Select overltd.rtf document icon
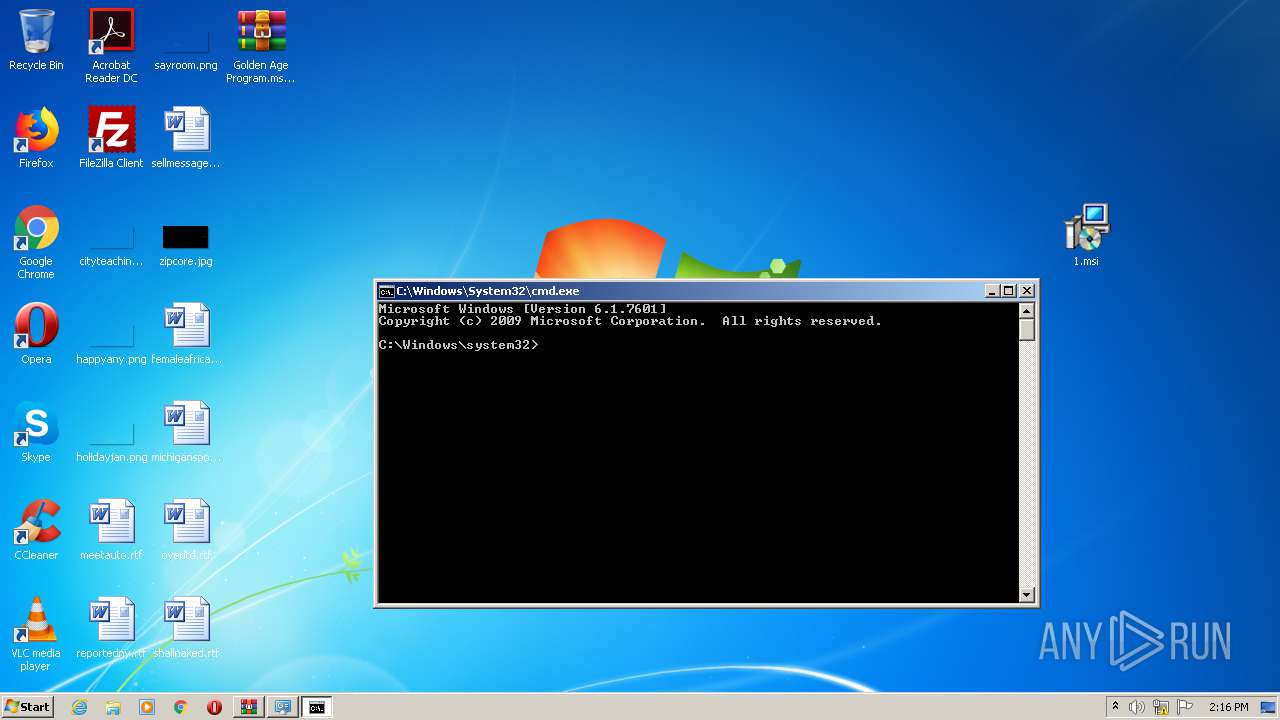The width and height of the screenshot is (1280, 720). [186, 530]
